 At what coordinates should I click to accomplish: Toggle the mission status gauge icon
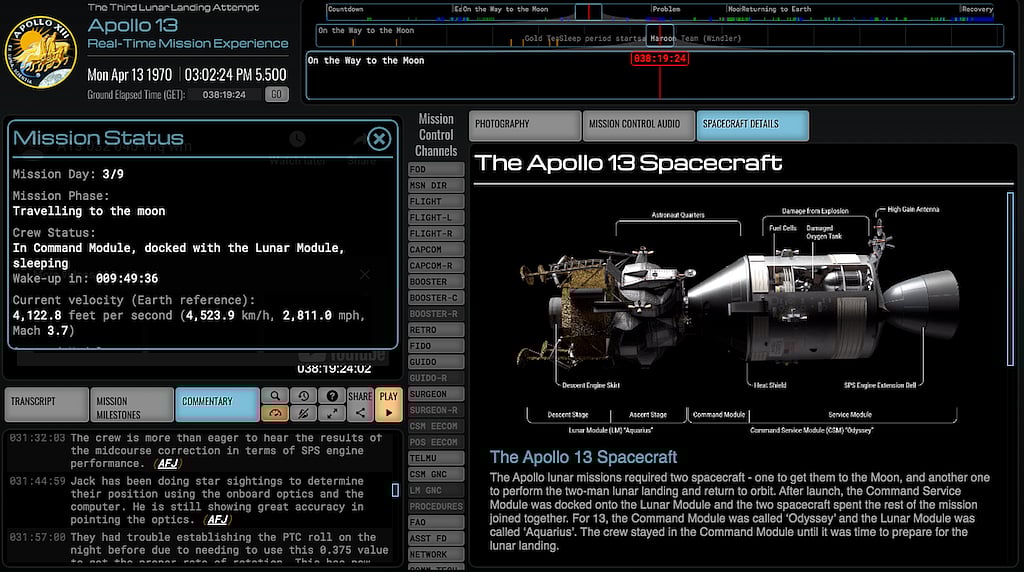(275, 413)
